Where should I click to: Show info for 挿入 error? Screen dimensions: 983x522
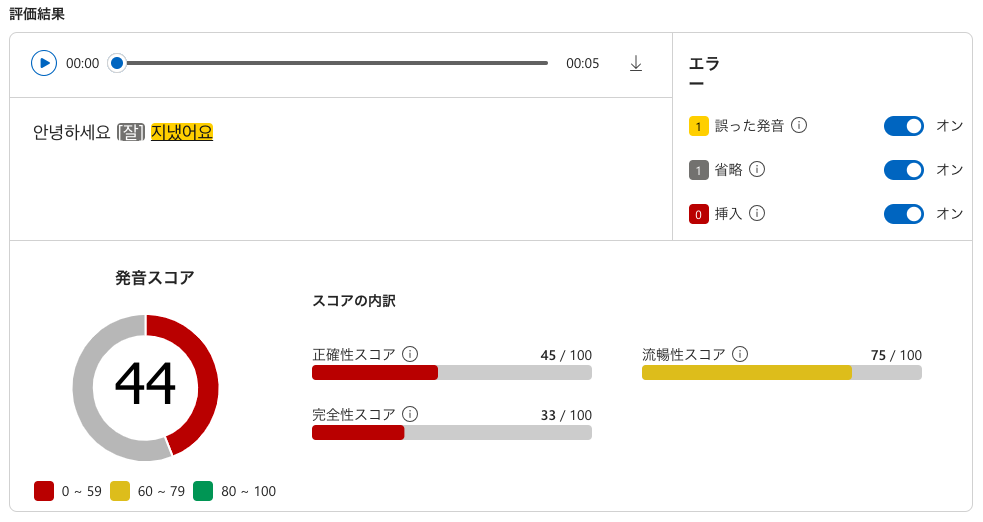pyautogui.click(x=757, y=213)
